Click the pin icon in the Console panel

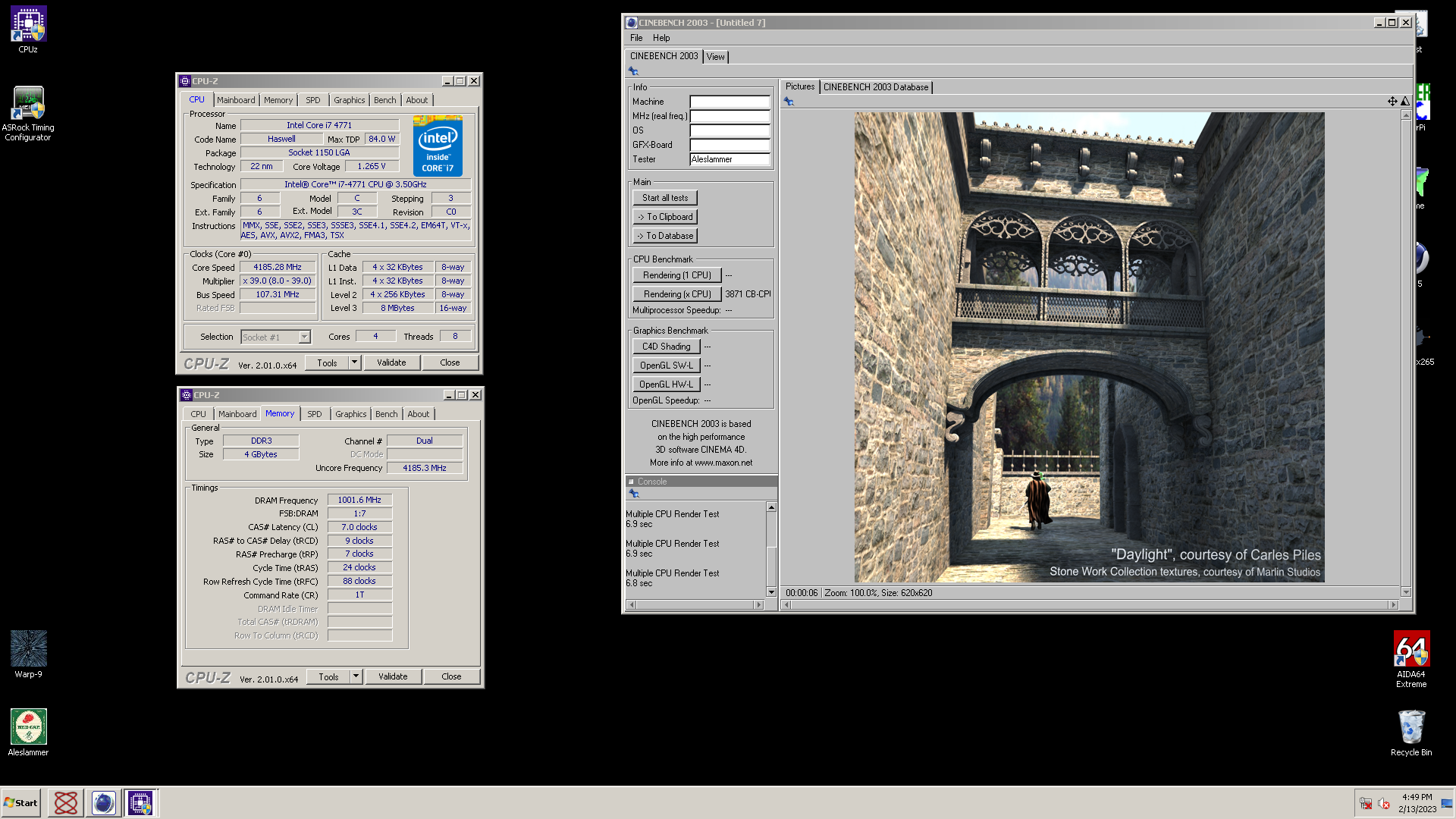[x=634, y=494]
